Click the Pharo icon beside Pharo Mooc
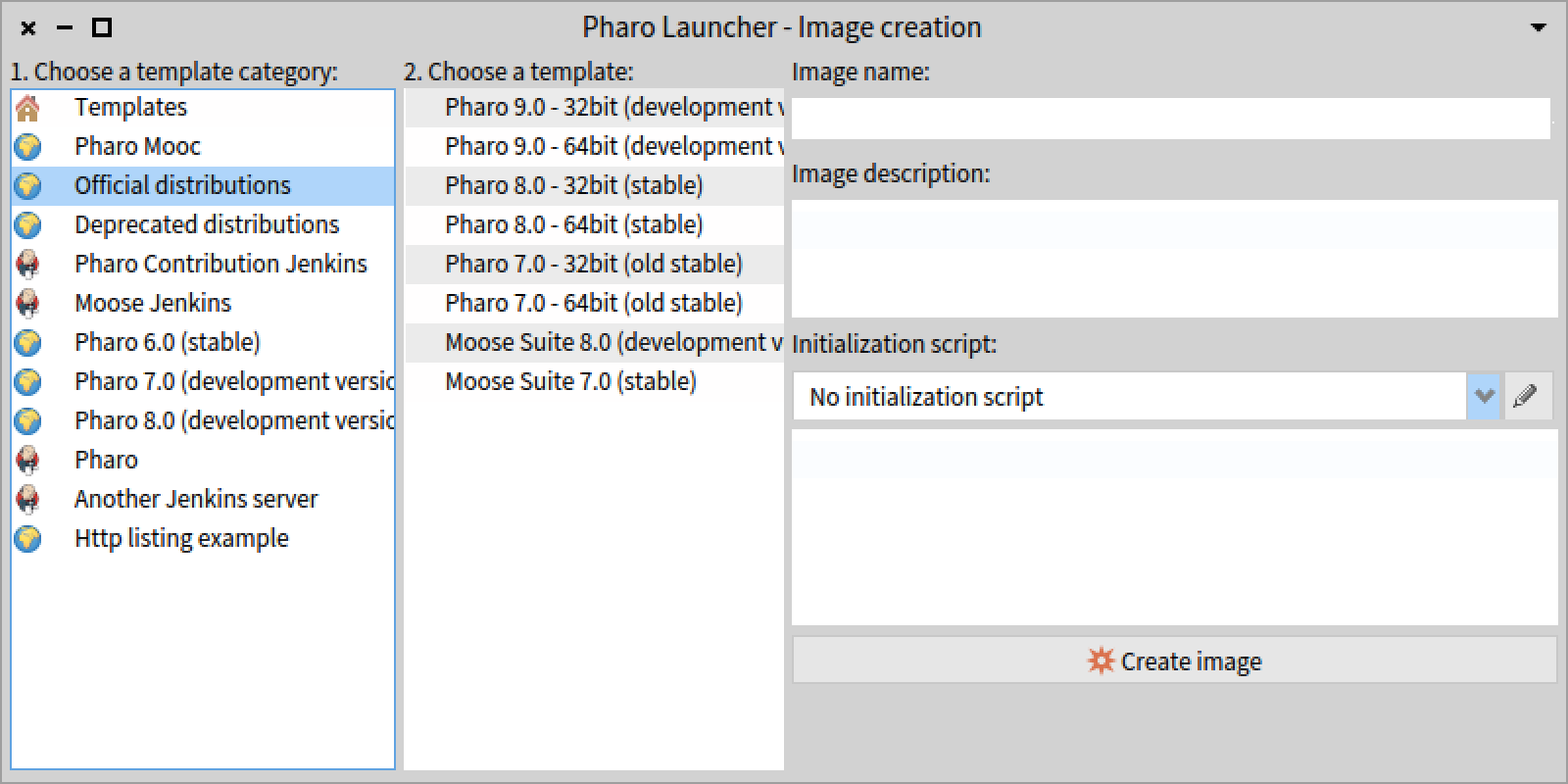Viewport: 1568px width, 784px height. (x=28, y=146)
